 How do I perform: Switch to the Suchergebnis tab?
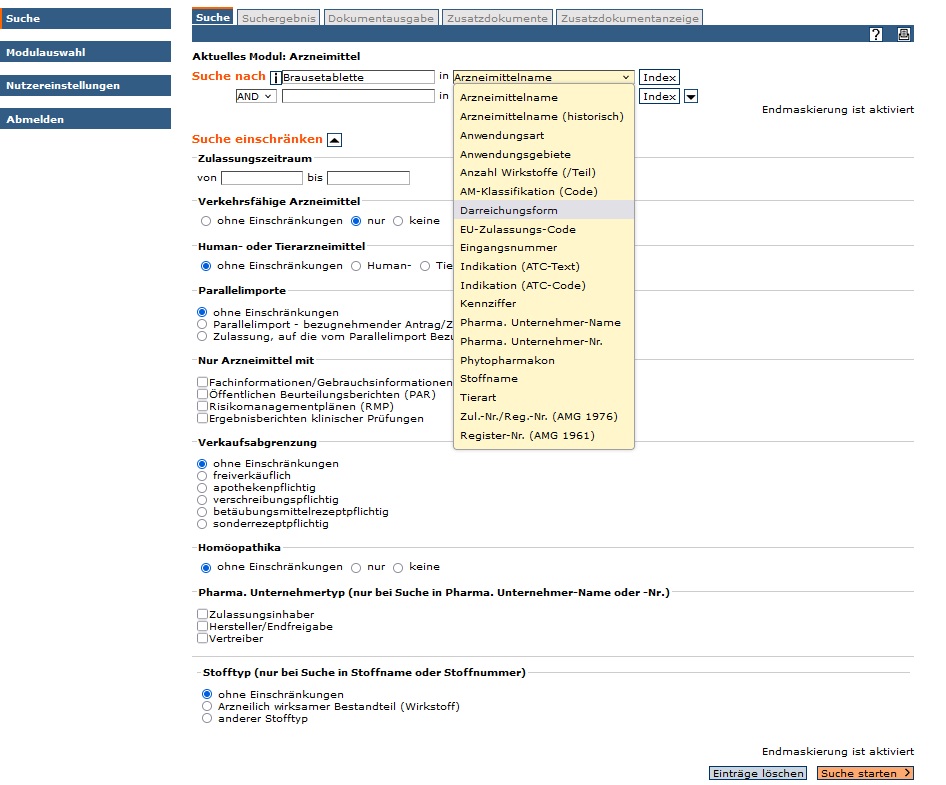(279, 18)
